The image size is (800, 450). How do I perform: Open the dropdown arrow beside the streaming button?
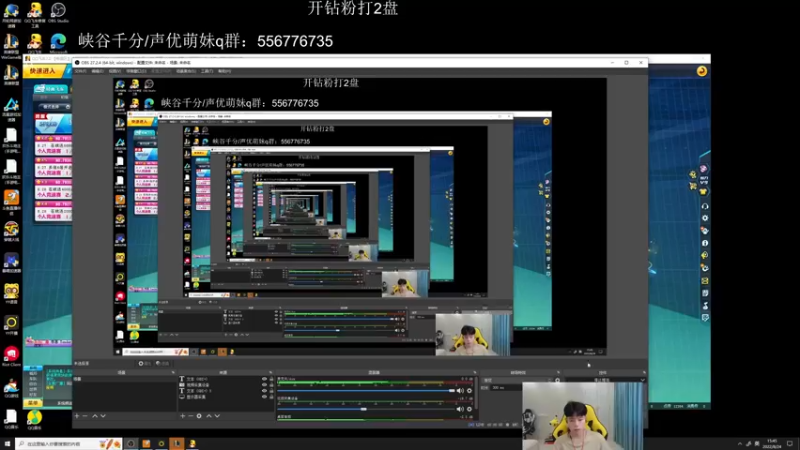(x=642, y=380)
